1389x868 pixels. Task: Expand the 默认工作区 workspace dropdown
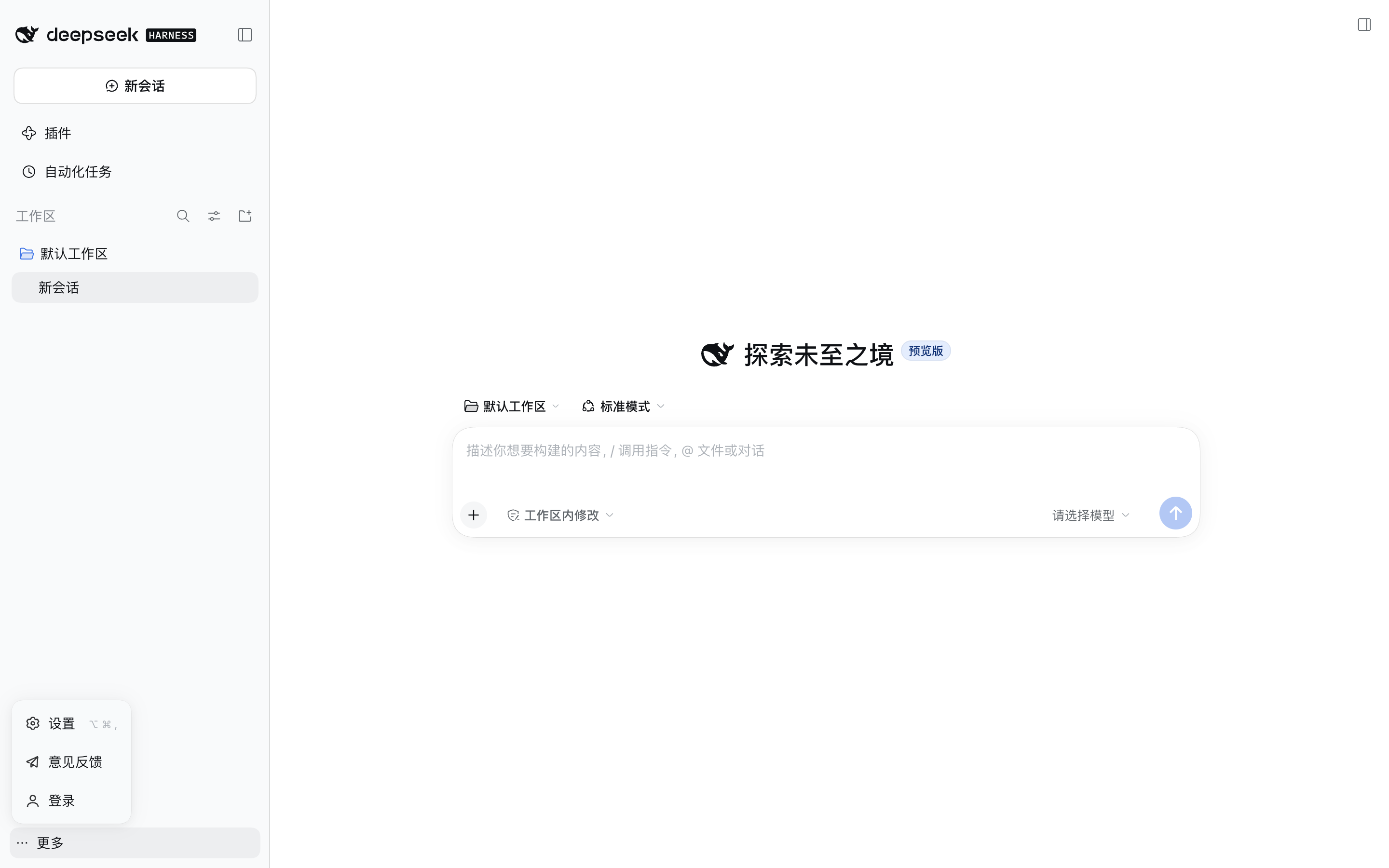(511, 407)
